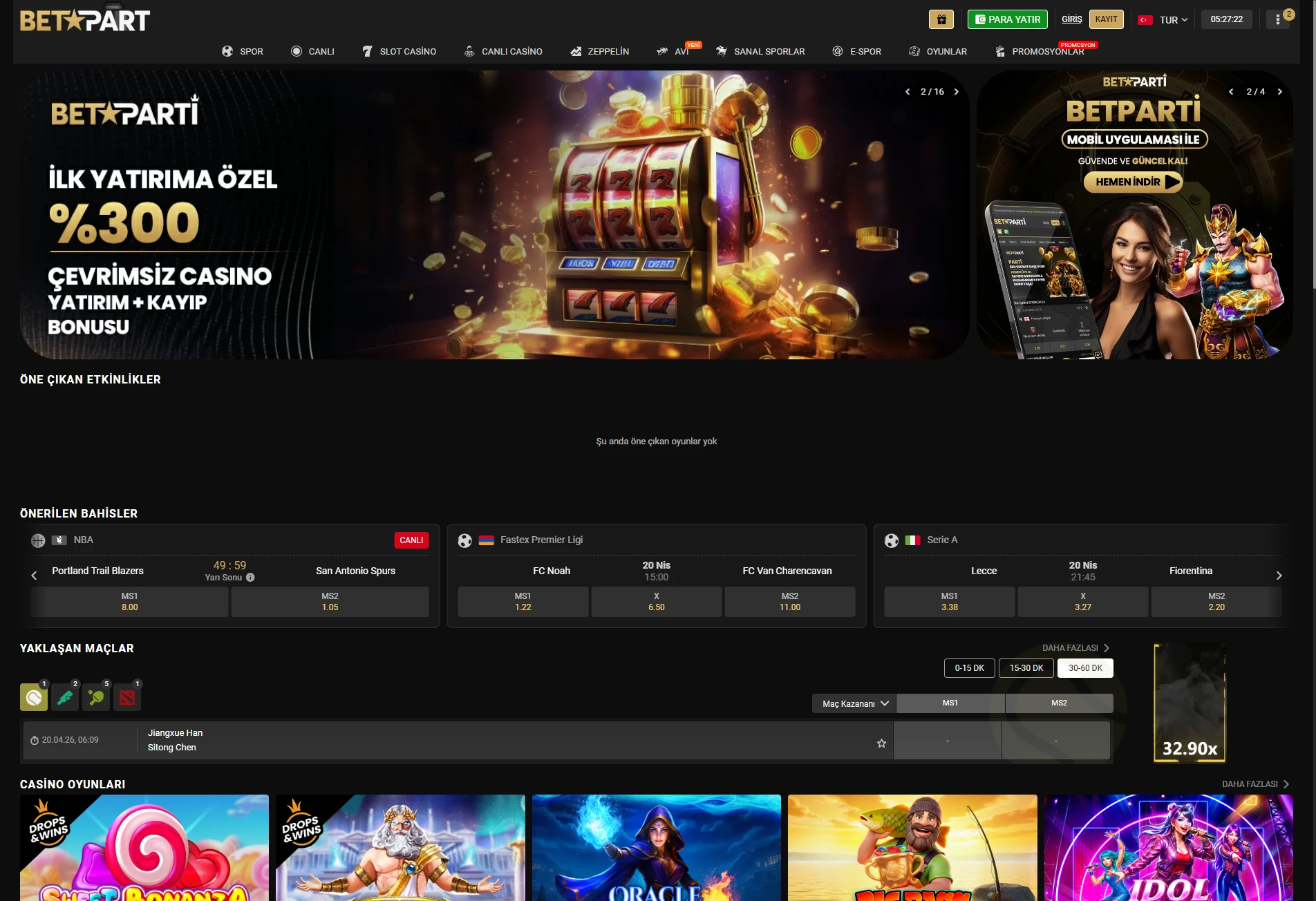This screenshot has height=901, width=1316.
Task: Select the tennis sport filter icon
Action: (x=34, y=698)
